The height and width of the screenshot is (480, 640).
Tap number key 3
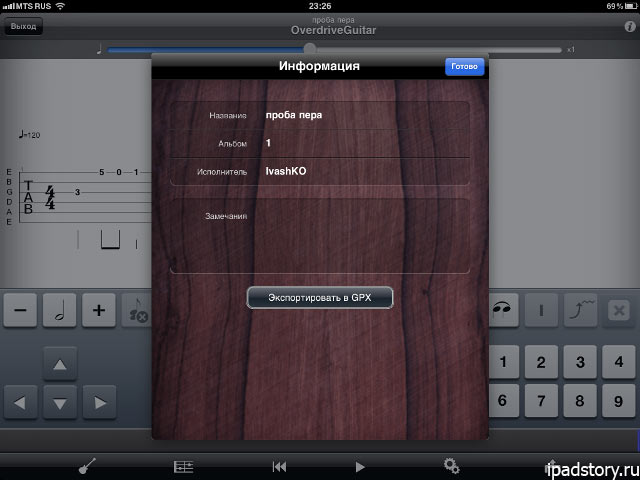[x=580, y=362]
